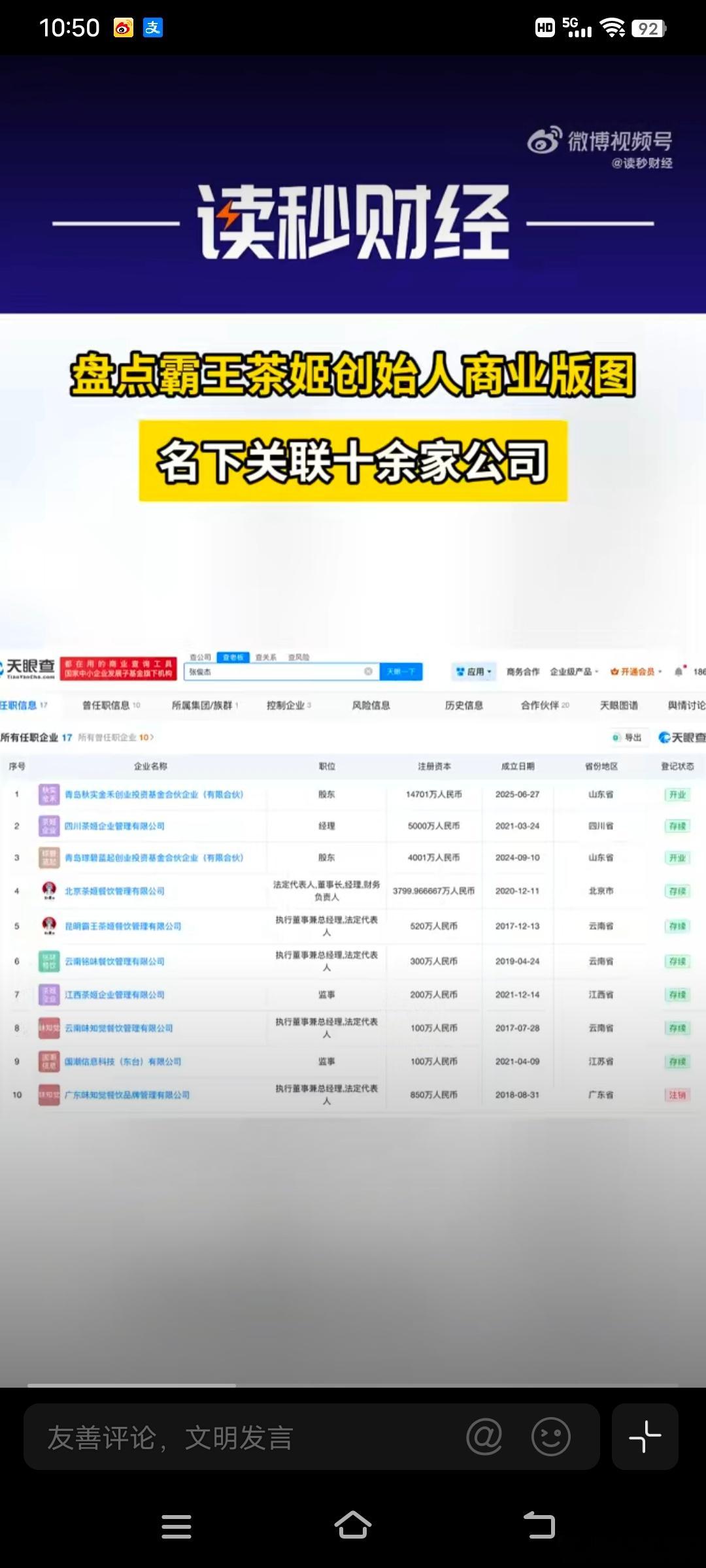Click logo of 青岛璟碧蓝起创业投资基金 row
Screen dimensions: 706x1568
coord(49,857)
